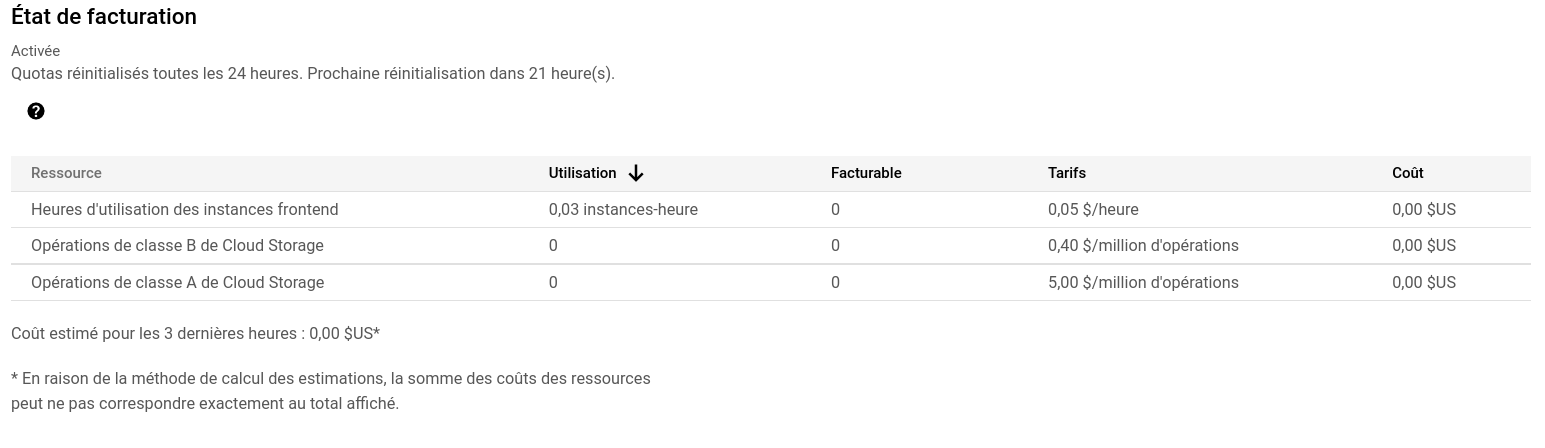Click the footnote about estimation calculation method

pyautogui.click(x=331, y=391)
